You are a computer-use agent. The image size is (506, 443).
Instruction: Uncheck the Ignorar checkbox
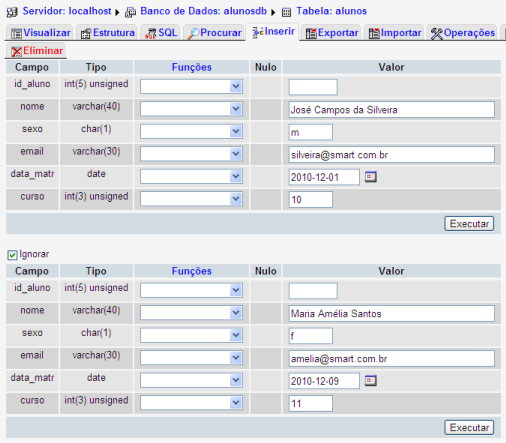pos(12,255)
